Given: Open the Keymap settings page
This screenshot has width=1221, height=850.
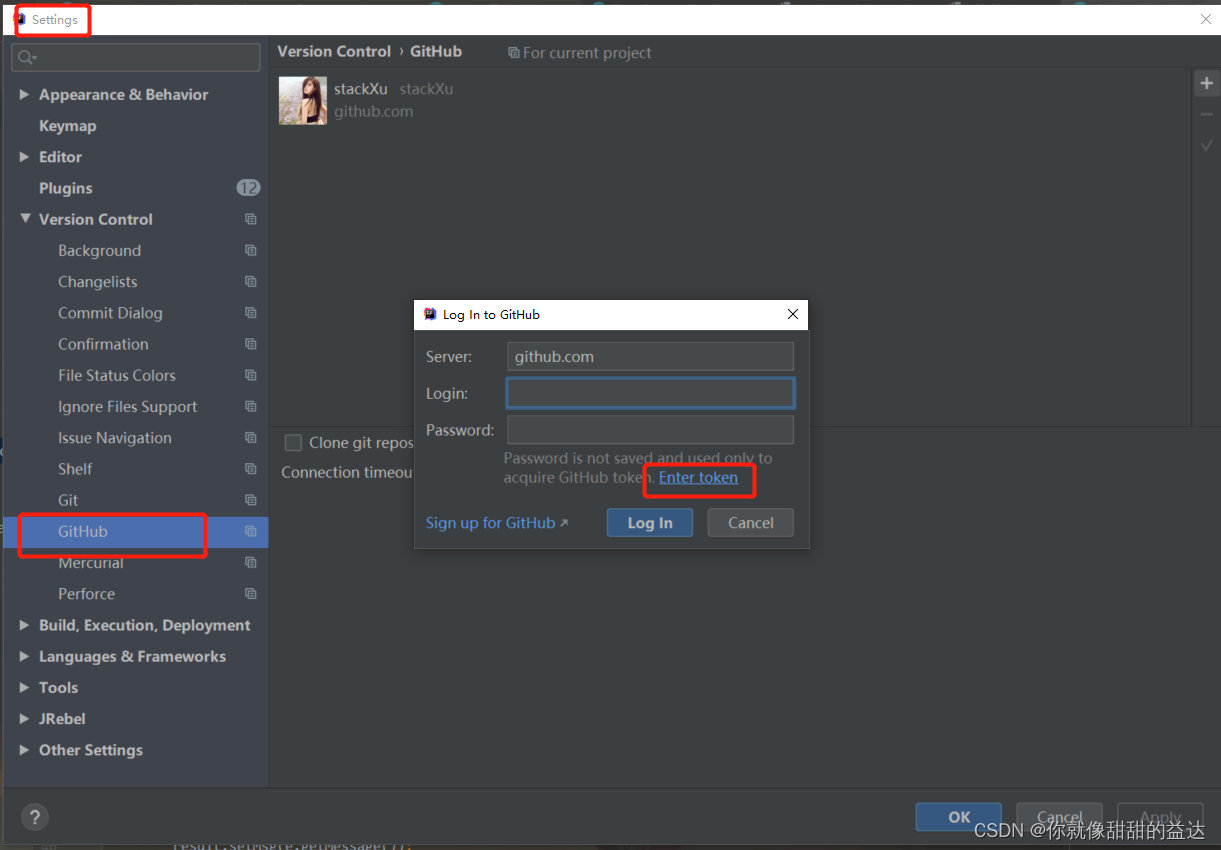Looking at the screenshot, I should tap(68, 126).
